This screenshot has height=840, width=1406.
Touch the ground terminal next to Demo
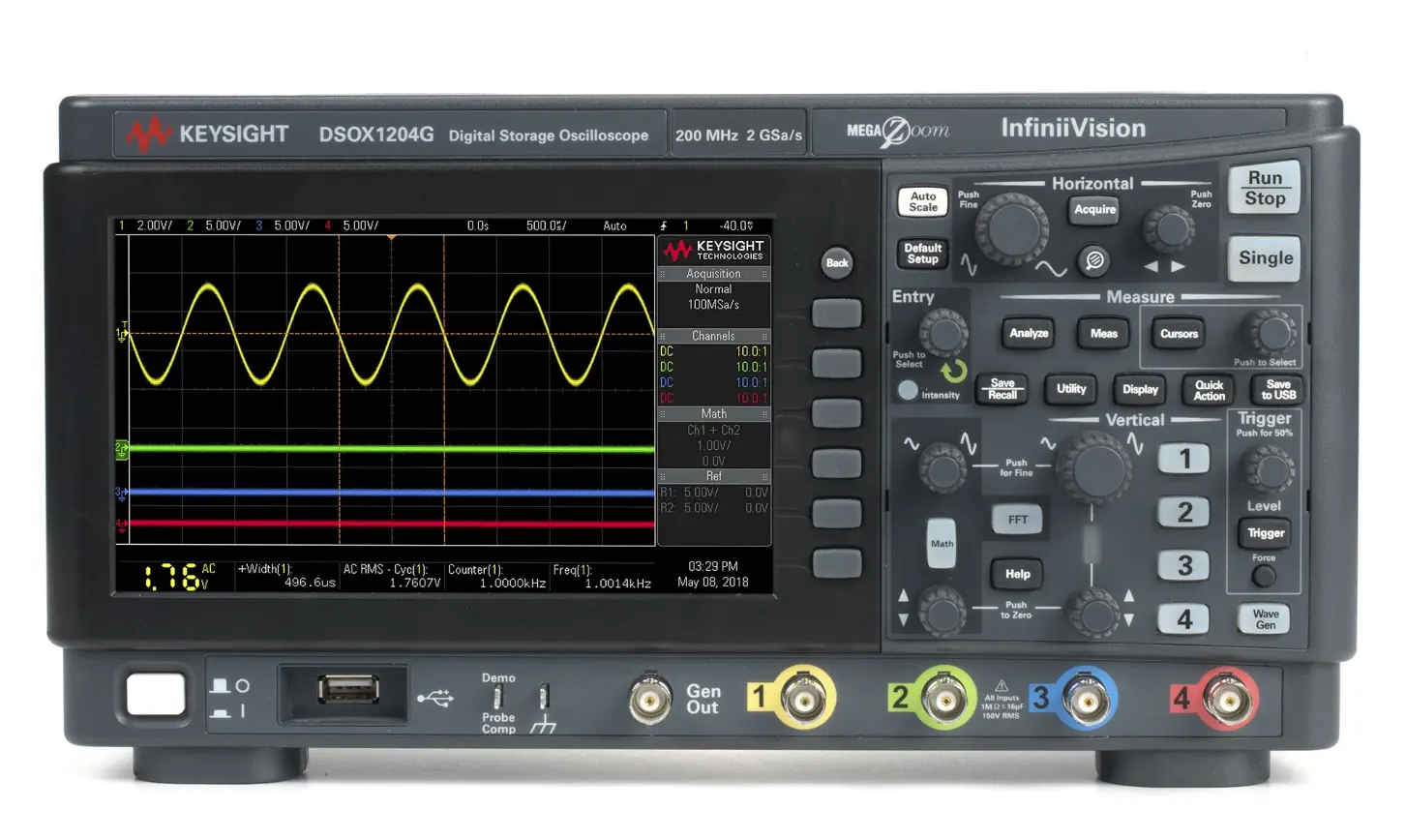point(545,697)
